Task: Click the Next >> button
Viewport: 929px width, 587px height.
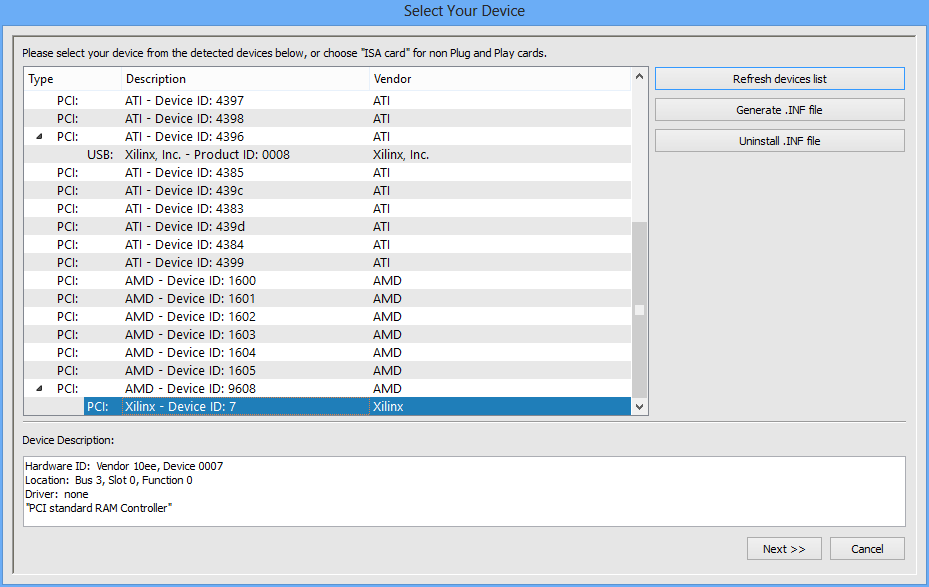Action: (783, 549)
